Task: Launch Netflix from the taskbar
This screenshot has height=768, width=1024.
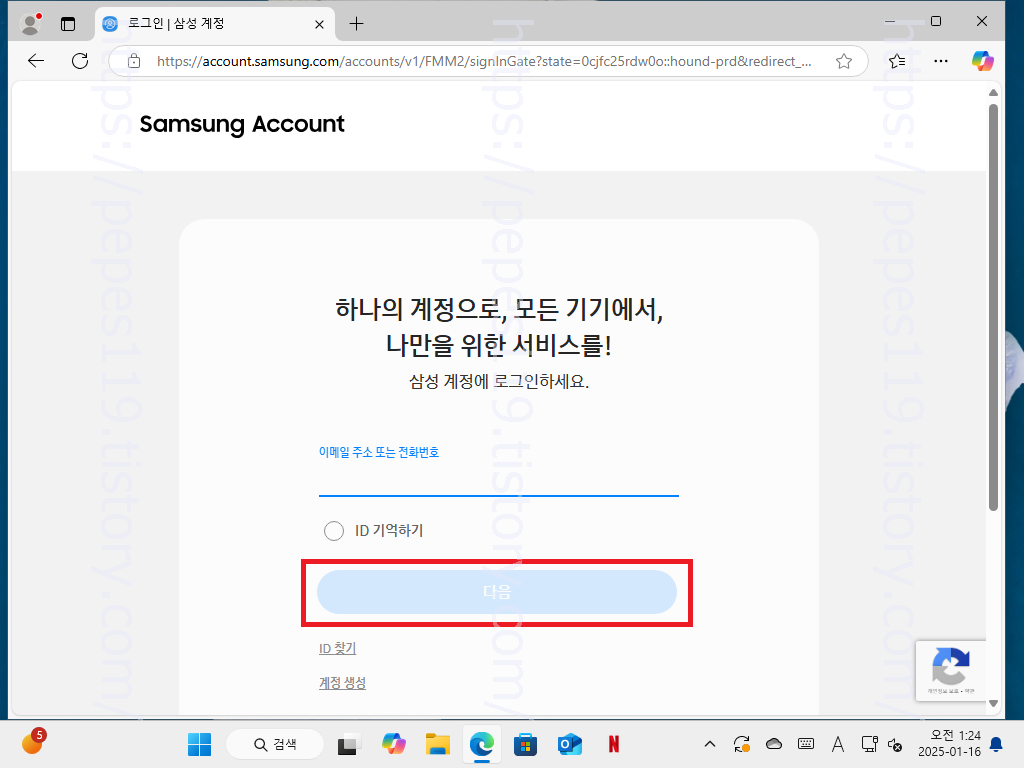Action: pyautogui.click(x=613, y=744)
